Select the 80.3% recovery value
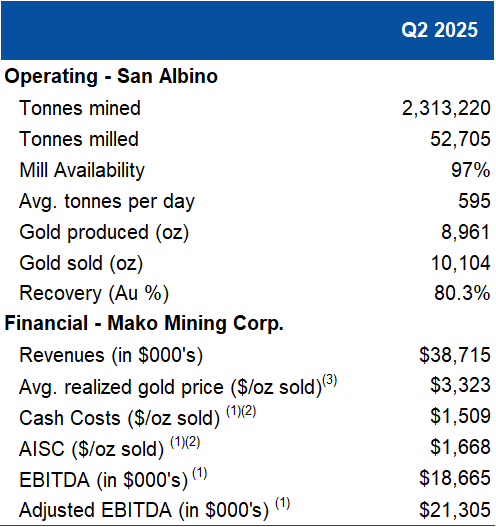Image resolution: width=496 pixels, height=527 pixels. [462, 293]
